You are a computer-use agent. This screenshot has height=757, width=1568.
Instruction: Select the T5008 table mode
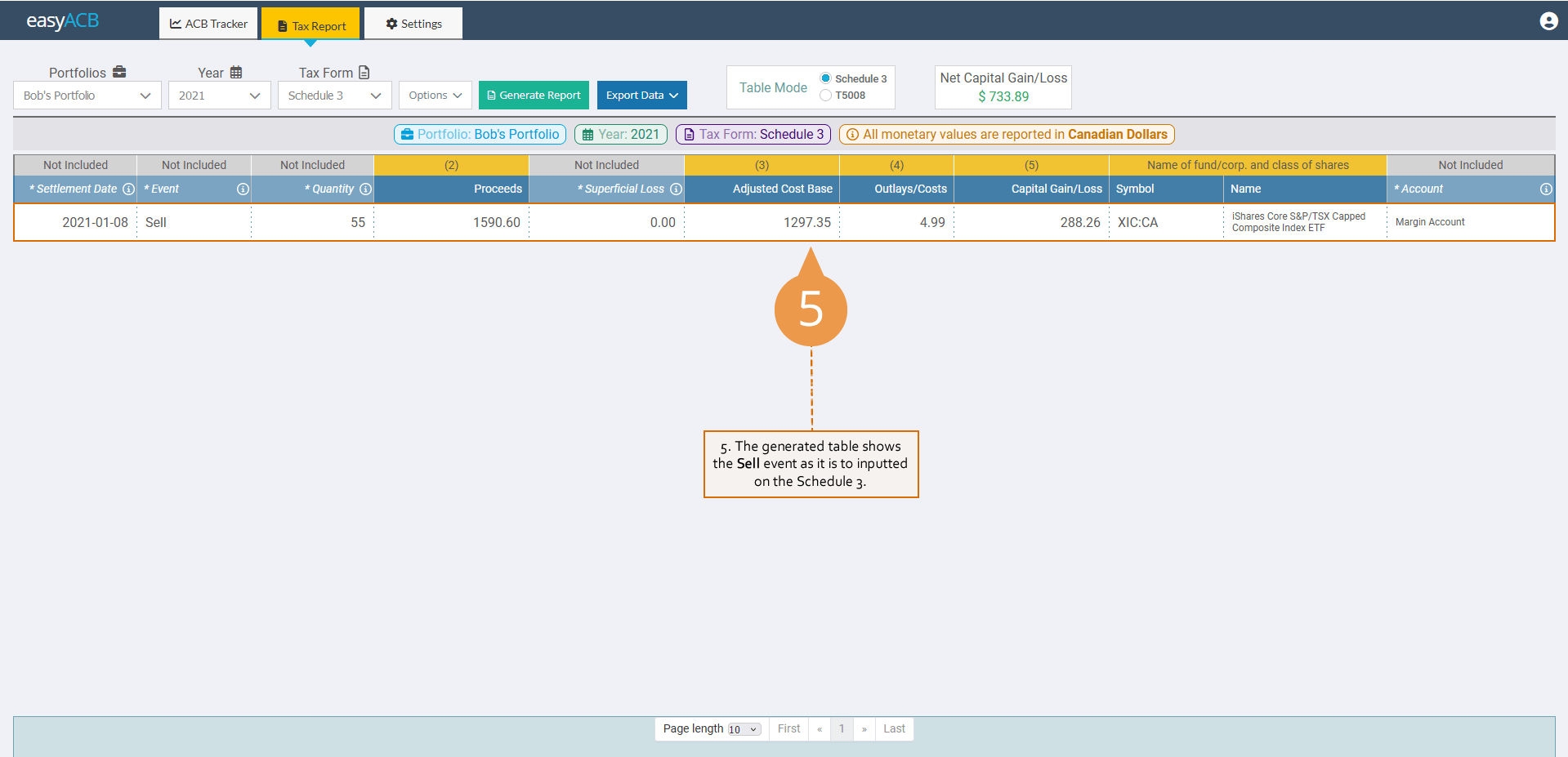(825, 96)
